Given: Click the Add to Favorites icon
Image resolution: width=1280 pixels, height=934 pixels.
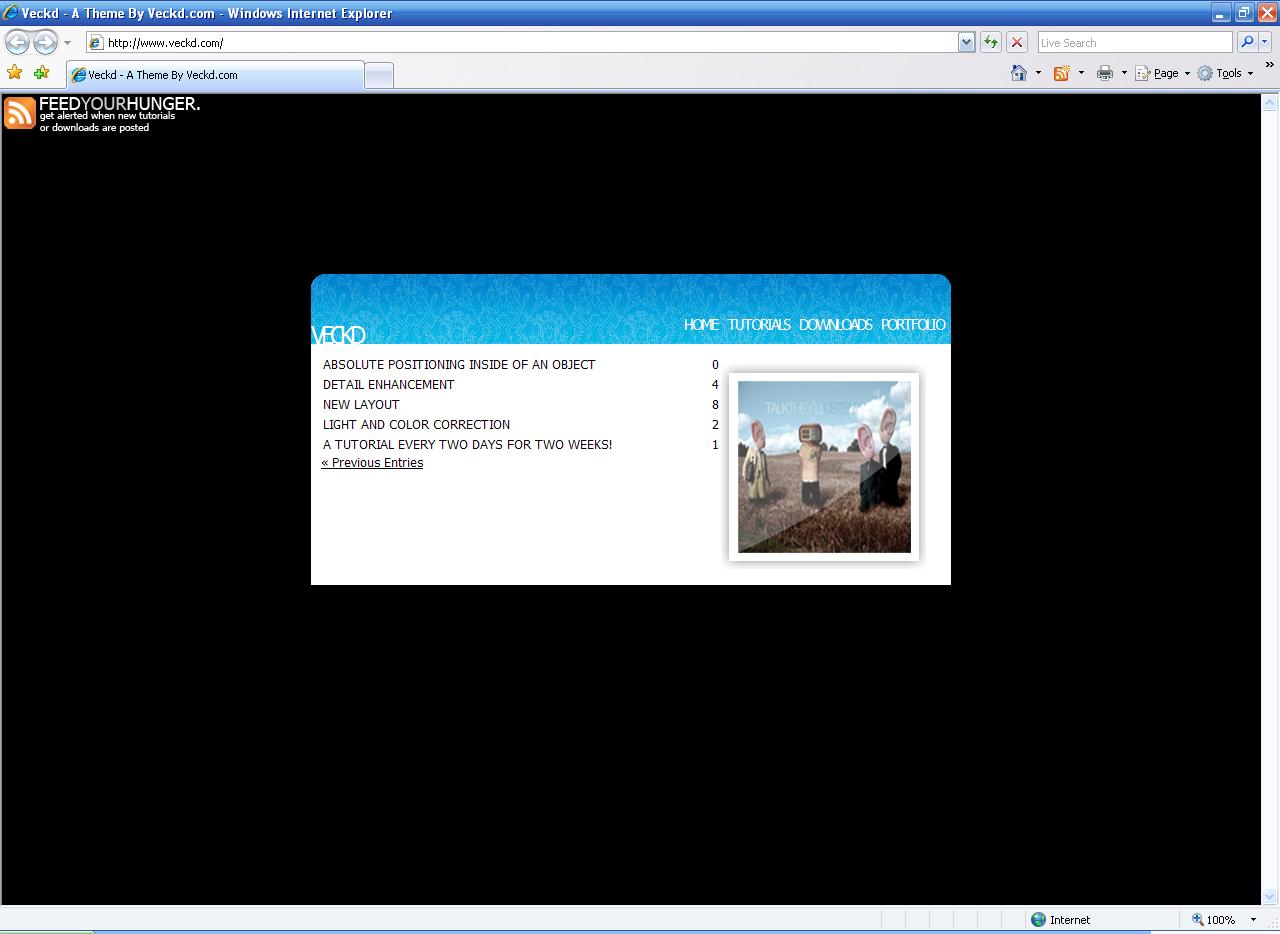Looking at the screenshot, I should (41, 72).
